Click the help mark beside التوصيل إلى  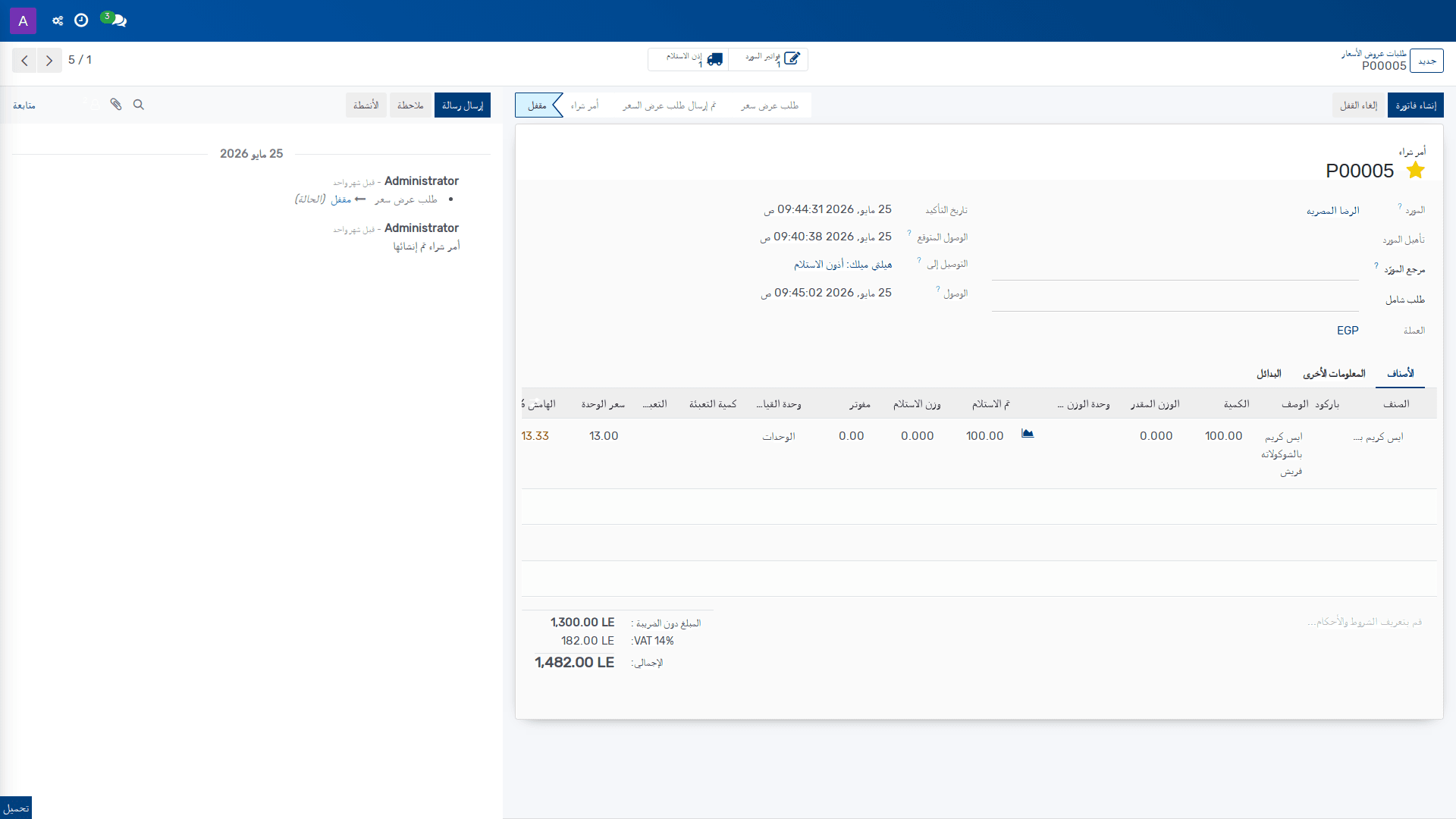(x=919, y=260)
